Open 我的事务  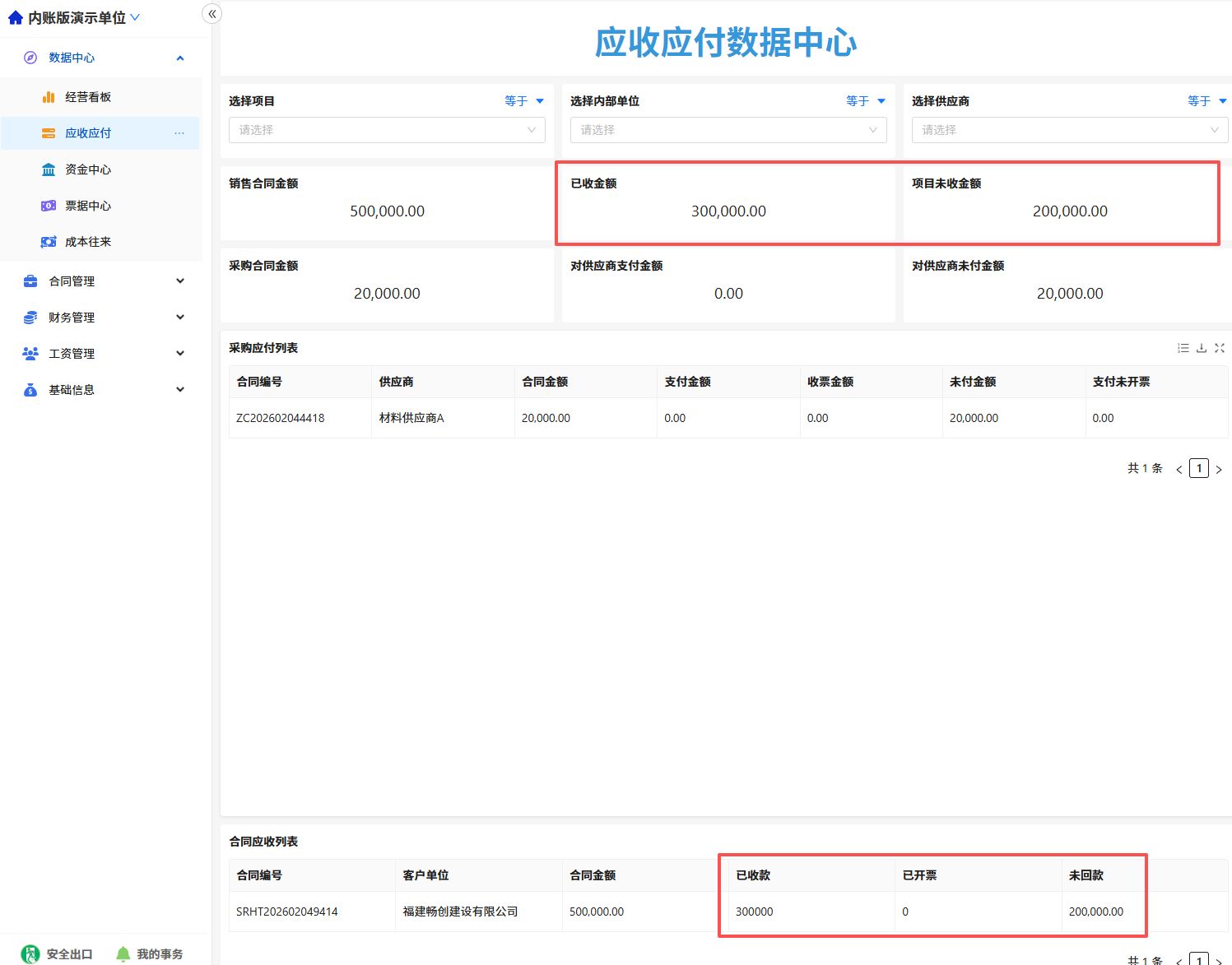[160, 954]
